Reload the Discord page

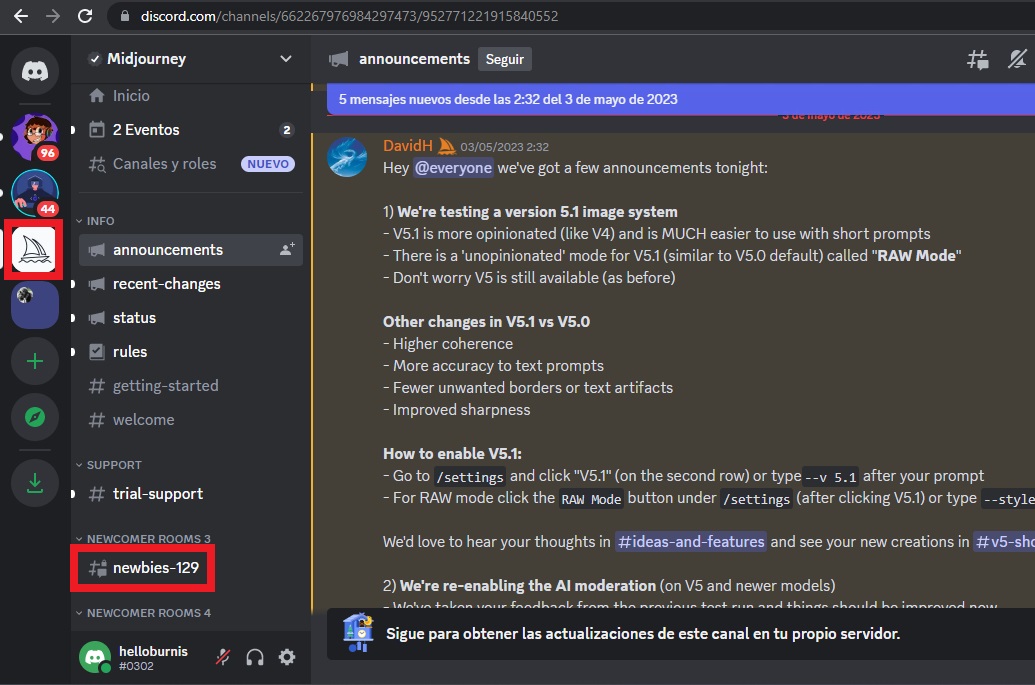pos(85,16)
